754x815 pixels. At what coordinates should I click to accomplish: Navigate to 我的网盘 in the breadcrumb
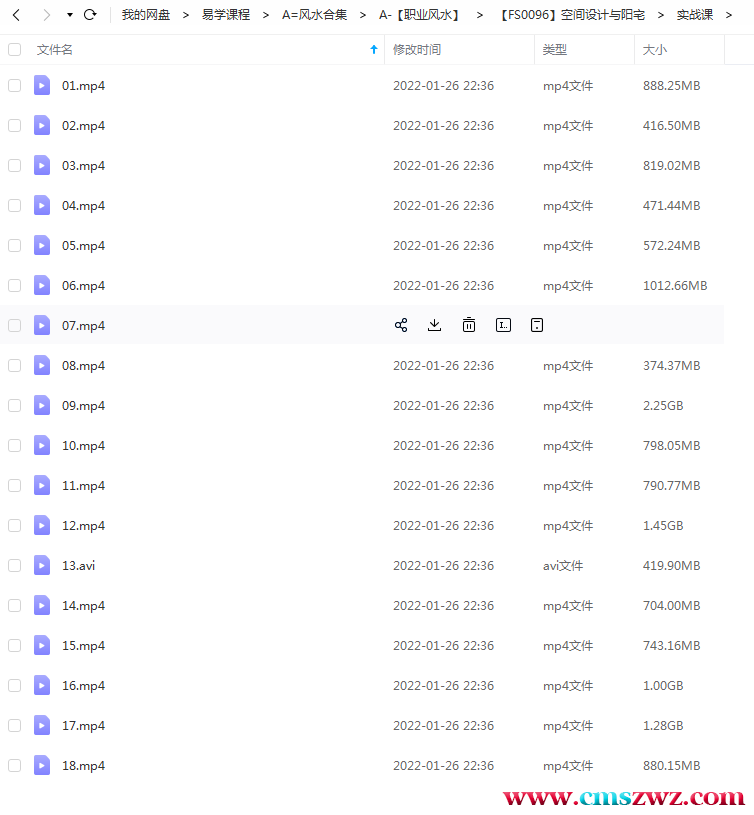pos(146,15)
